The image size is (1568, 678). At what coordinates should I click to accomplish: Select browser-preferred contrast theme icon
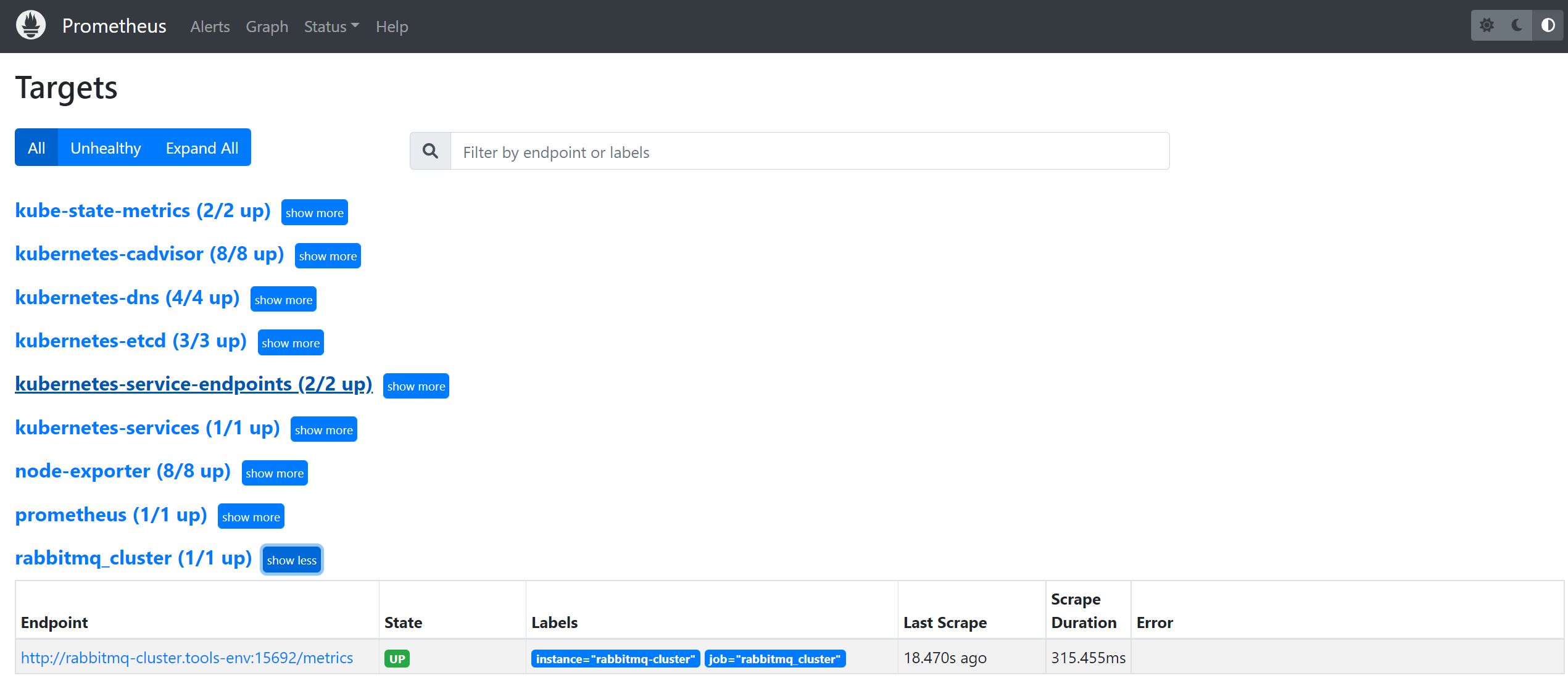(1548, 25)
